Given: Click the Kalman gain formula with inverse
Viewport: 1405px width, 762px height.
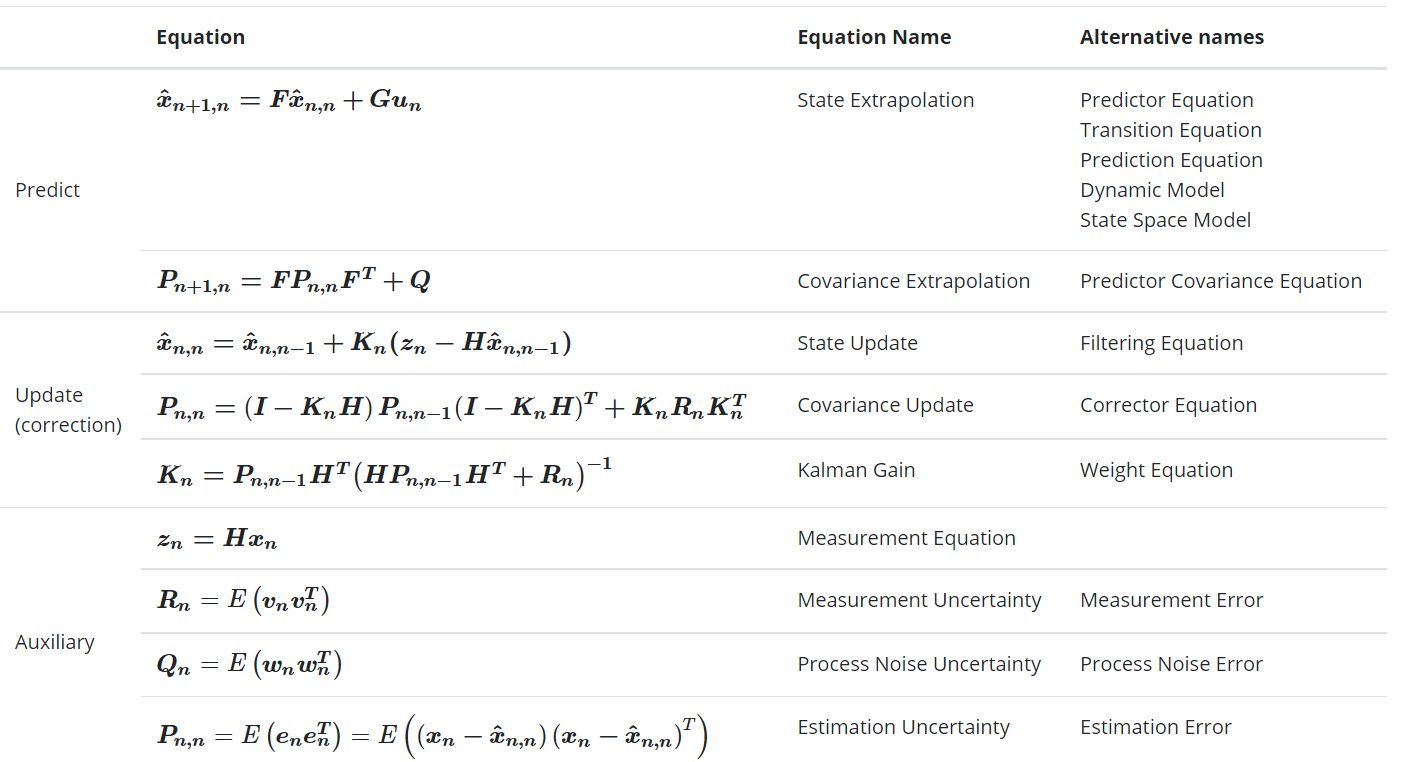Looking at the screenshot, I should [384, 471].
